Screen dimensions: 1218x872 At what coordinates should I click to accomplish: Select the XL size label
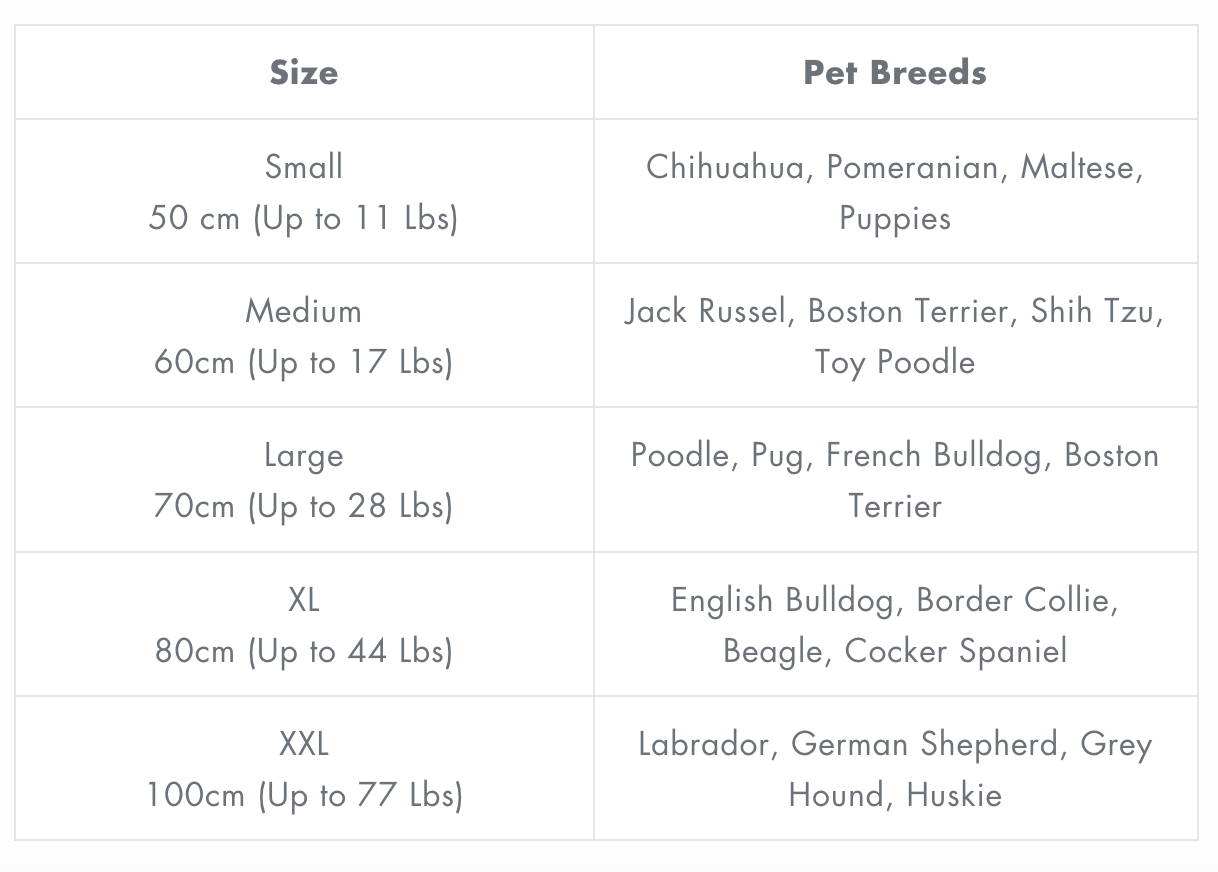pyautogui.click(x=304, y=600)
